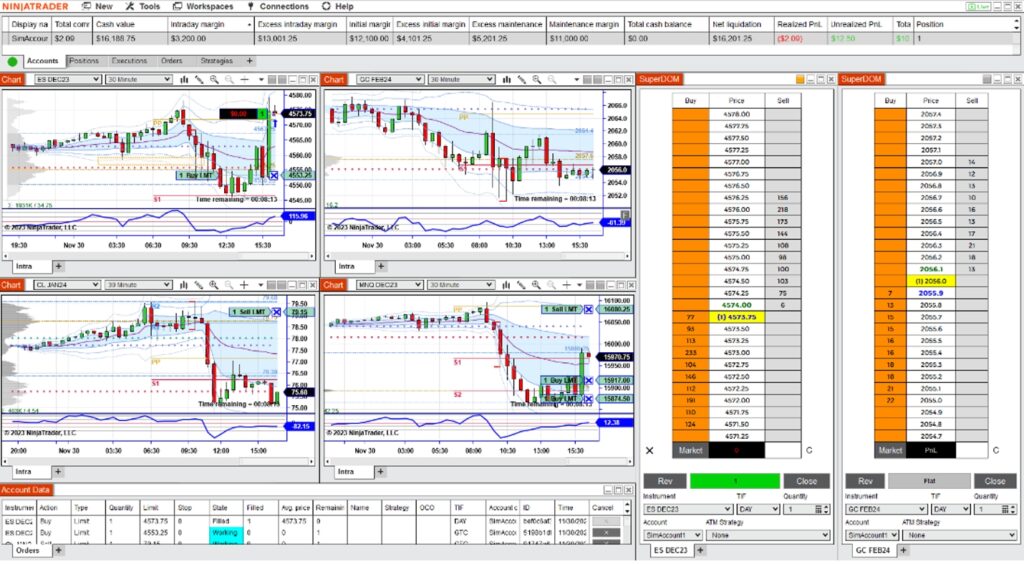Open the CL JAN24 chart instrument dropdown
The height and width of the screenshot is (564, 1024).
coord(68,285)
